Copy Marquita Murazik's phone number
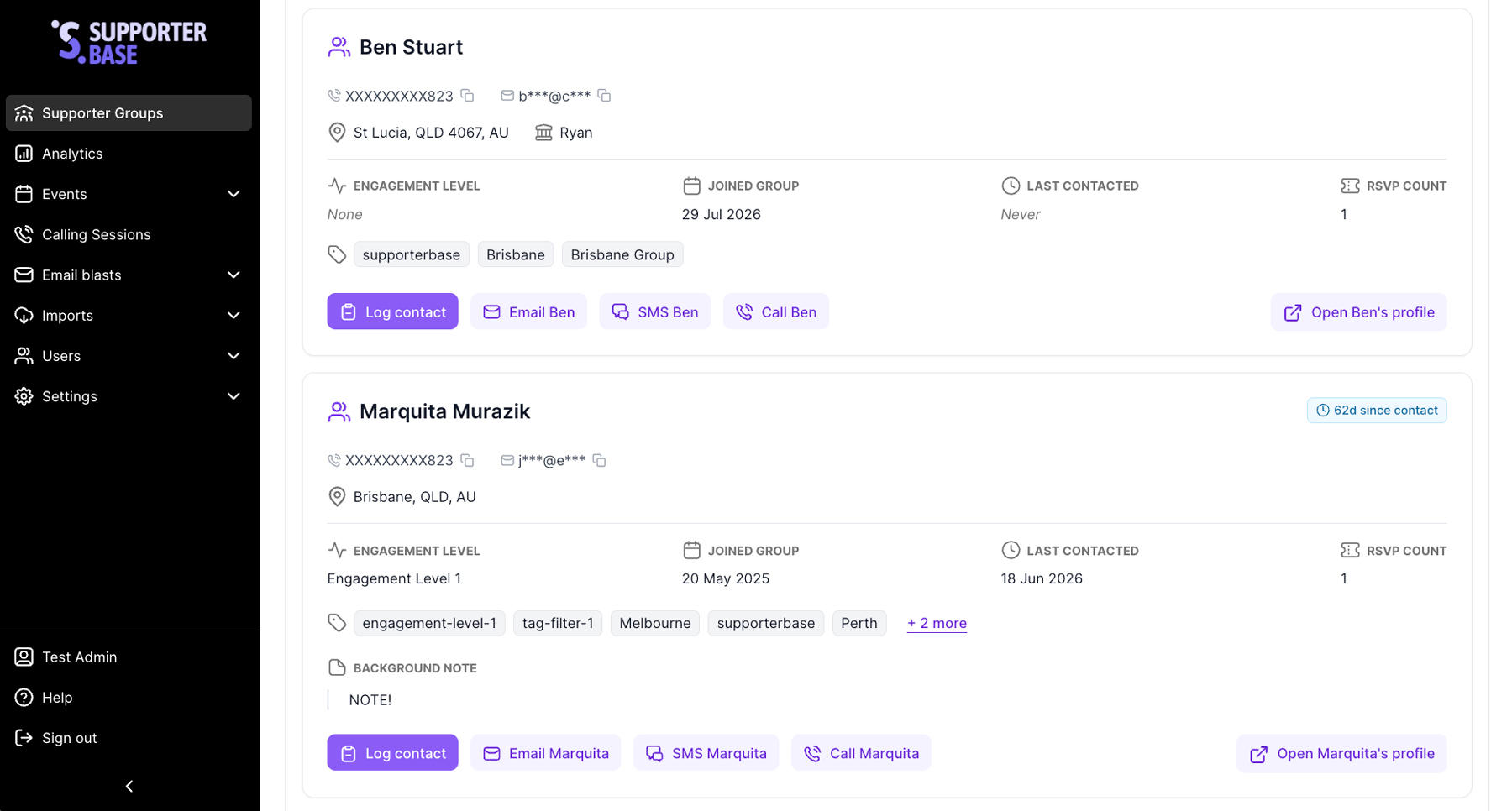The image size is (1512, 811). tap(468, 460)
